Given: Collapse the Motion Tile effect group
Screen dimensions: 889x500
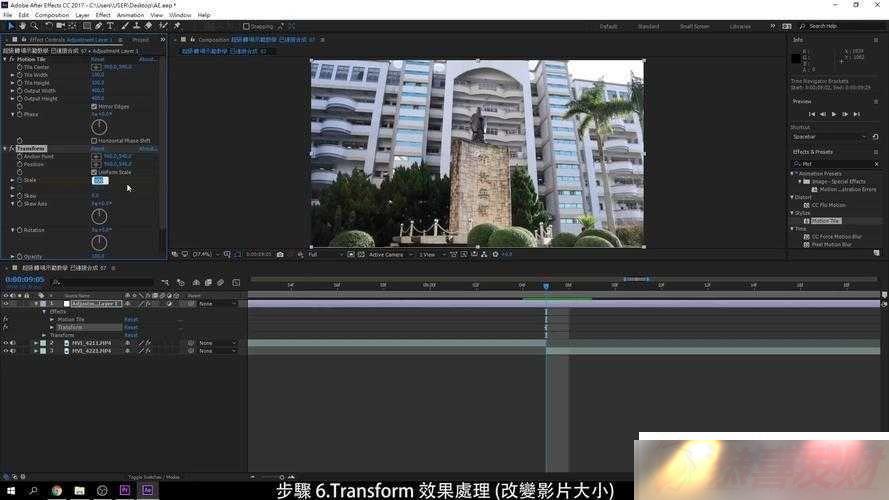Looking at the screenshot, I should click(x=5, y=59).
